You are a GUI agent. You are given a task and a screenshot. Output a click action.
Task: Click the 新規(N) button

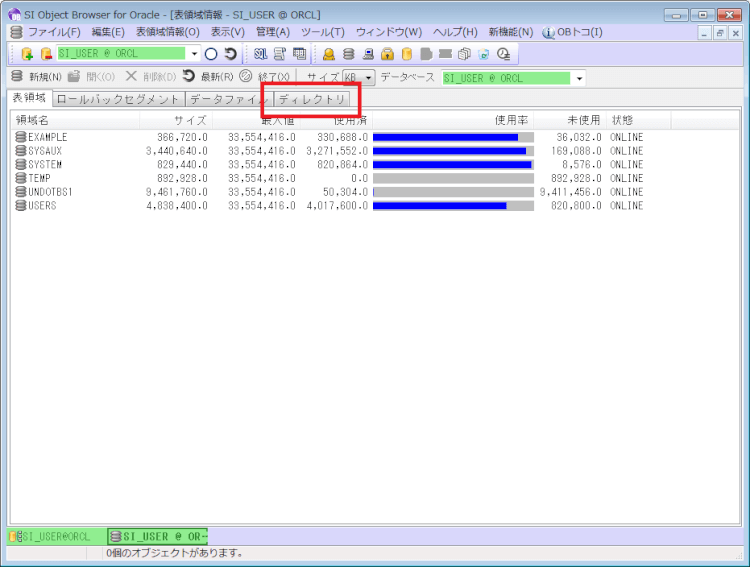(x=36, y=77)
